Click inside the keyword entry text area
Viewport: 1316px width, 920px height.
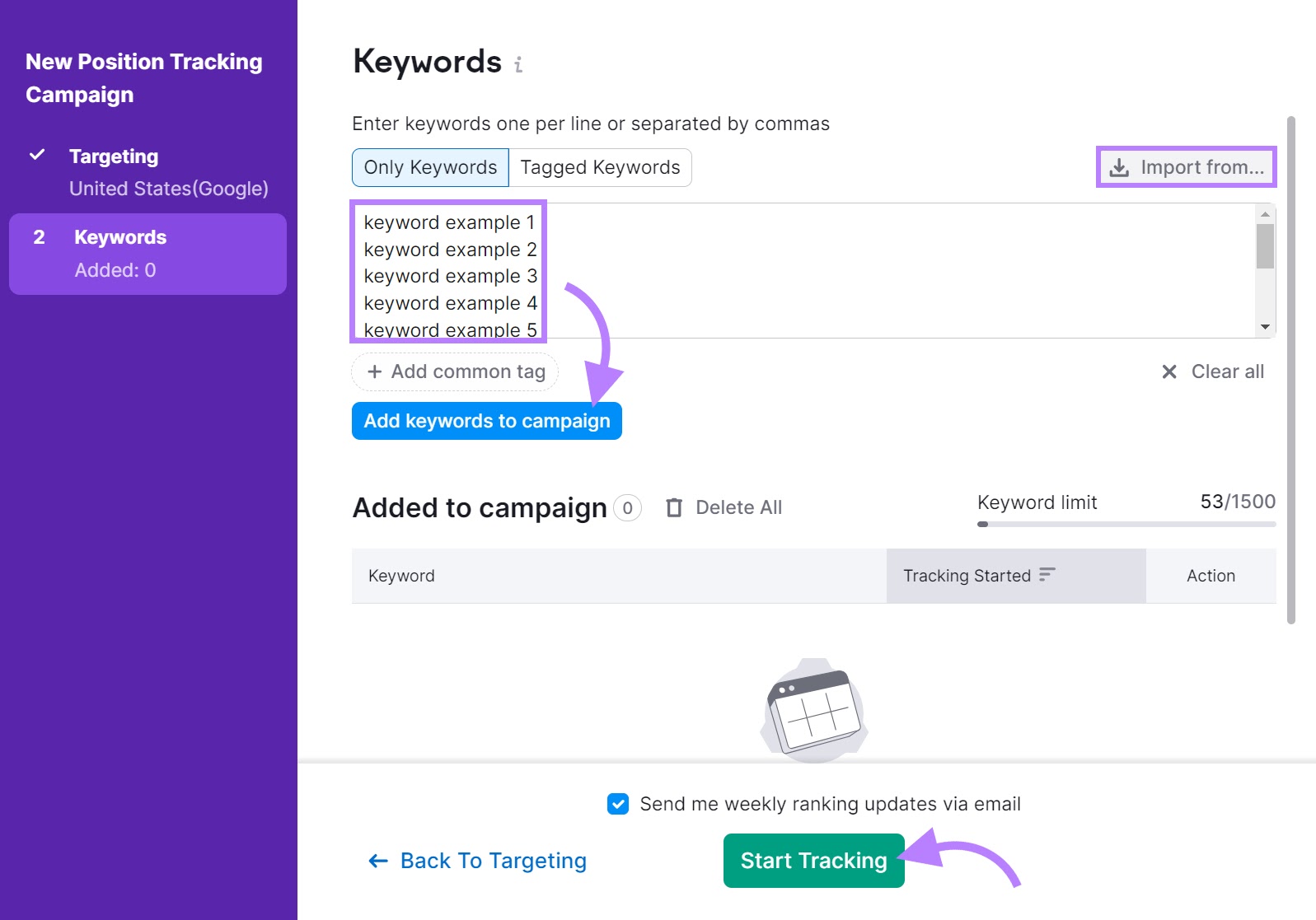pos(824,272)
